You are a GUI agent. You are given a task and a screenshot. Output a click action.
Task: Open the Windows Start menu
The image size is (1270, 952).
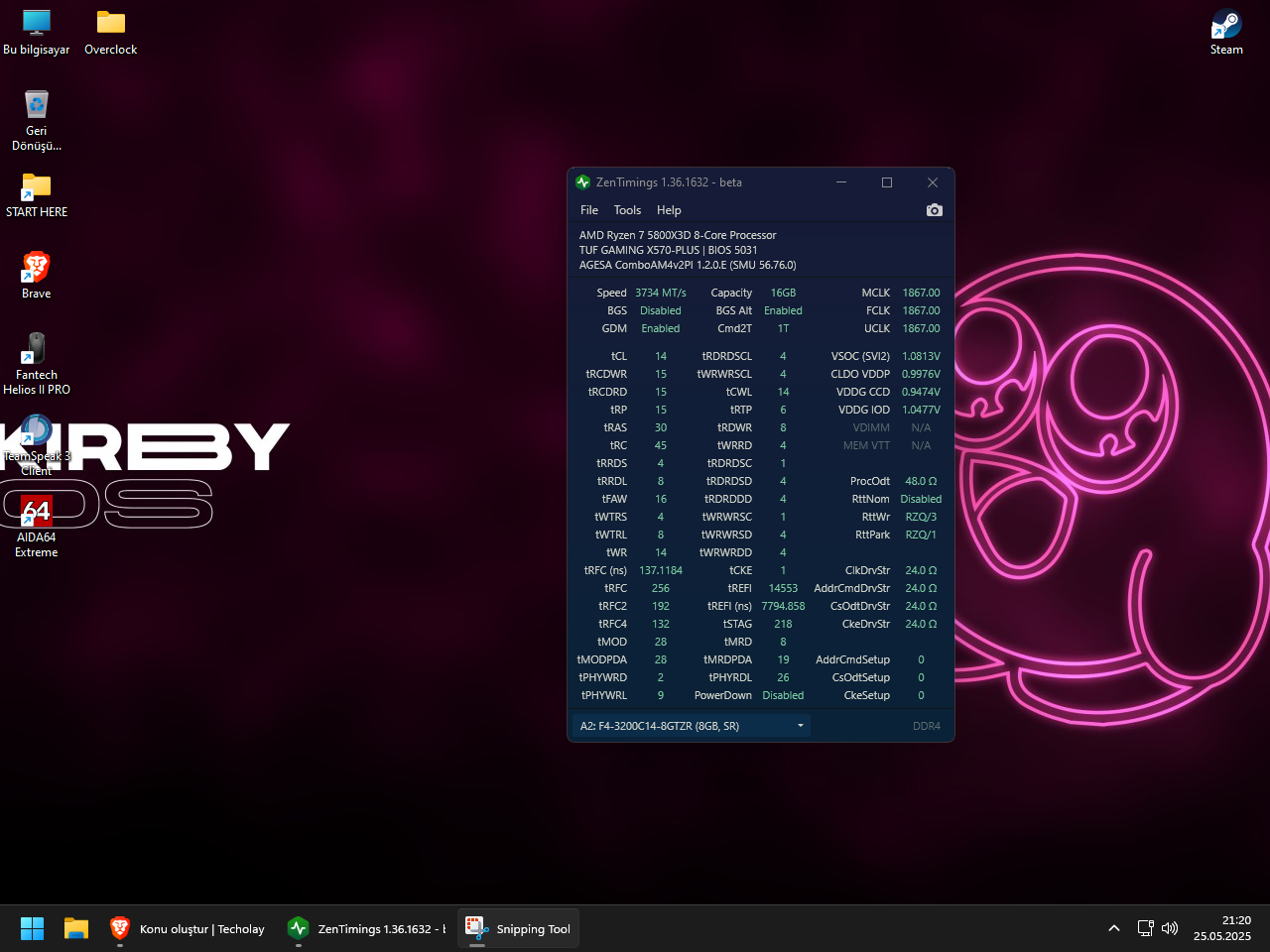pyautogui.click(x=33, y=929)
